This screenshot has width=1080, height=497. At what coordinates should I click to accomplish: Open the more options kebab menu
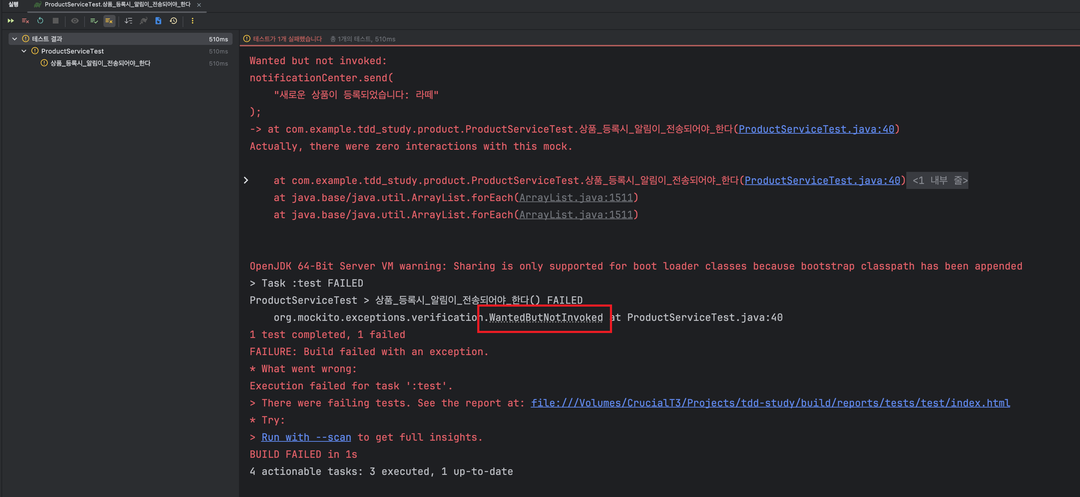click(192, 20)
